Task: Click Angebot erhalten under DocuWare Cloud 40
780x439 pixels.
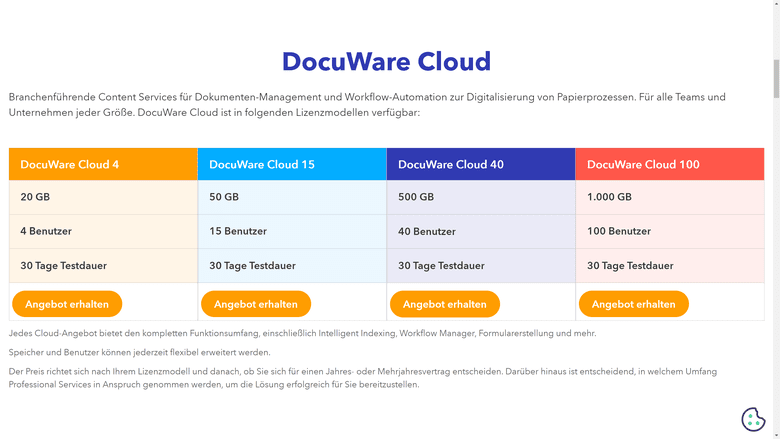Action: click(445, 304)
